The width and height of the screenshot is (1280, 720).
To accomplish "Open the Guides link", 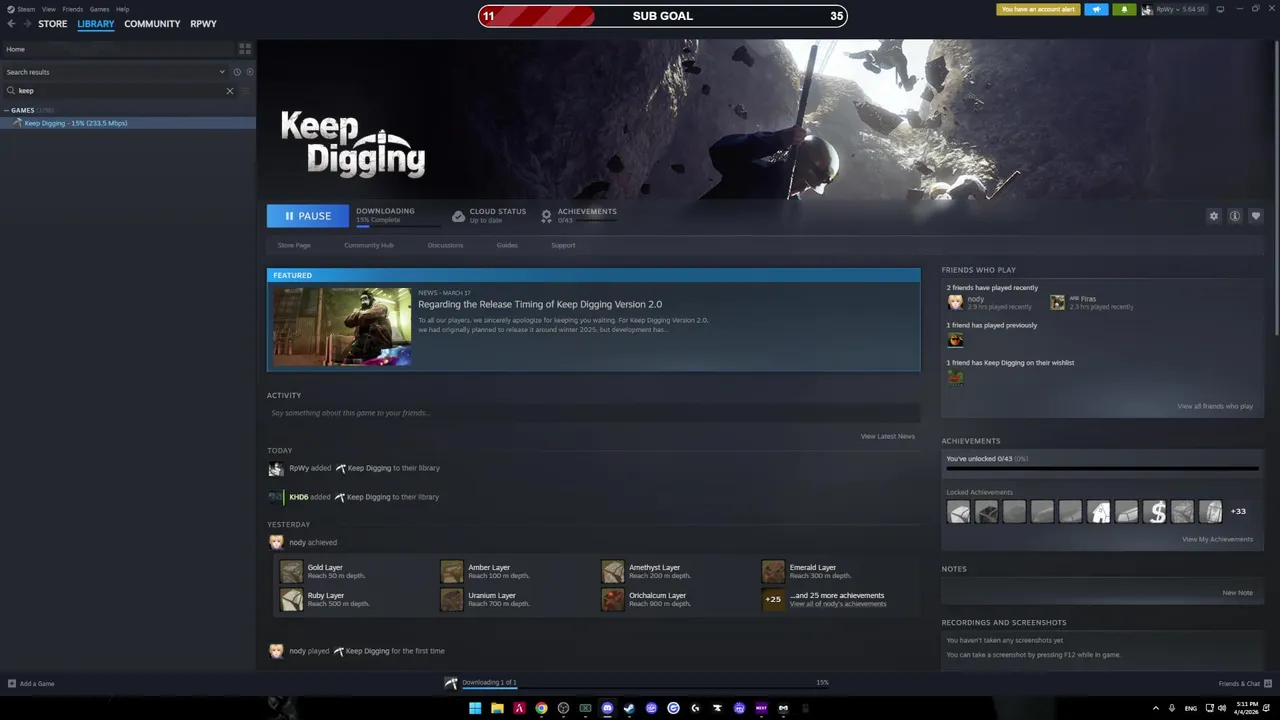I will point(507,245).
